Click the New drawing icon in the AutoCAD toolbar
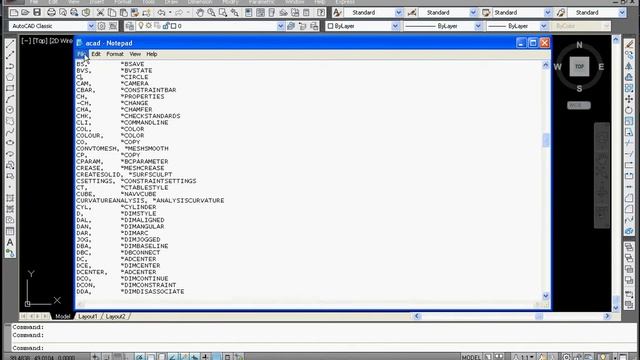The image size is (640, 360). click(14, 13)
